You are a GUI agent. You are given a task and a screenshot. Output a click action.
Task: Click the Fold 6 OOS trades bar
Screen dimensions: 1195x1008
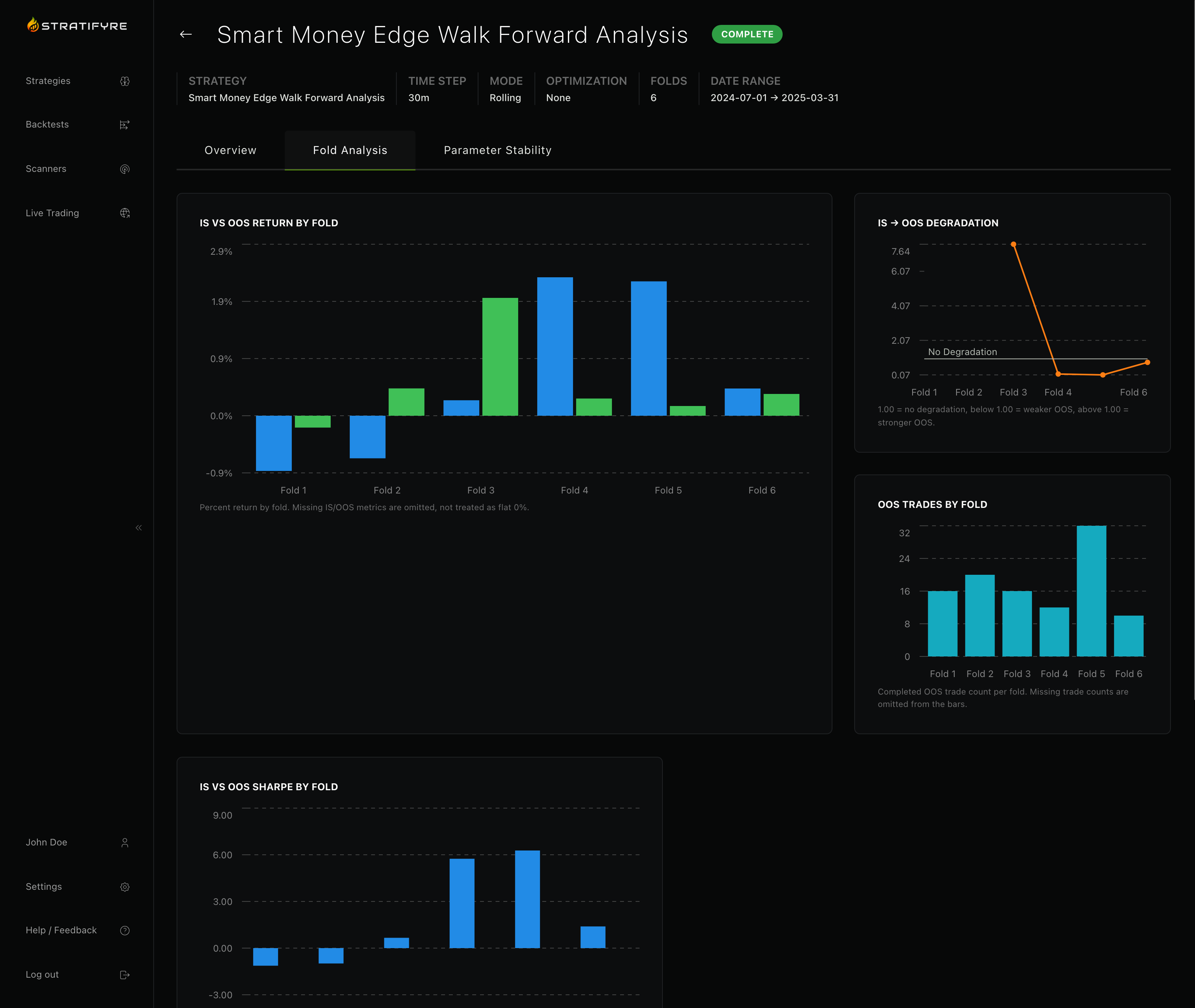[x=1129, y=636]
